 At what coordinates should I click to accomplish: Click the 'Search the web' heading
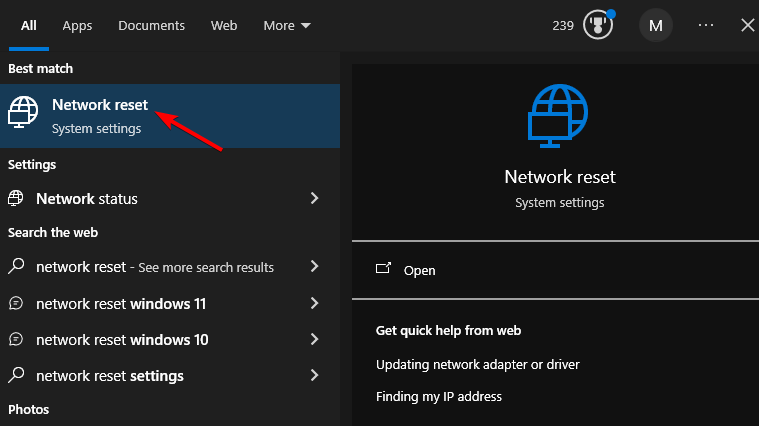coord(53,232)
